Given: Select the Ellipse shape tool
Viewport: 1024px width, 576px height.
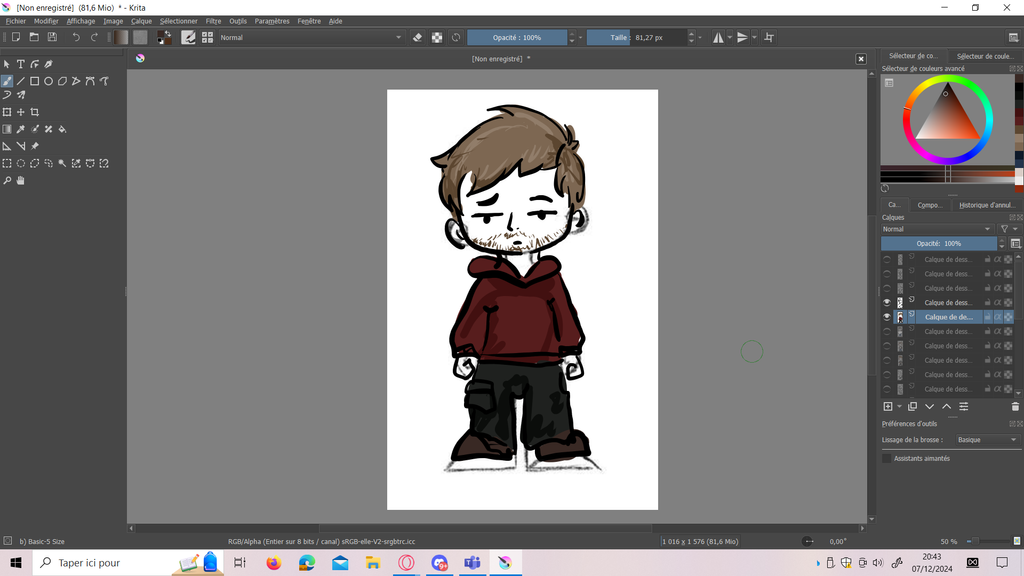Looking at the screenshot, I should [x=48, y=81].
